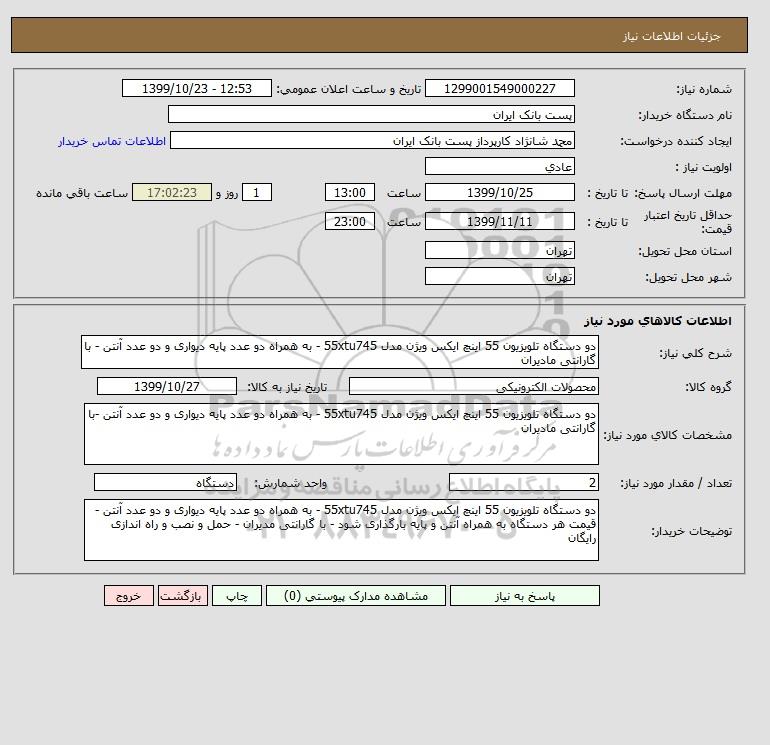The width and height of the screenshot is (770, 745).
Task: Click the 'شماره نیاز:' label
Action: (x=704, y=89)
